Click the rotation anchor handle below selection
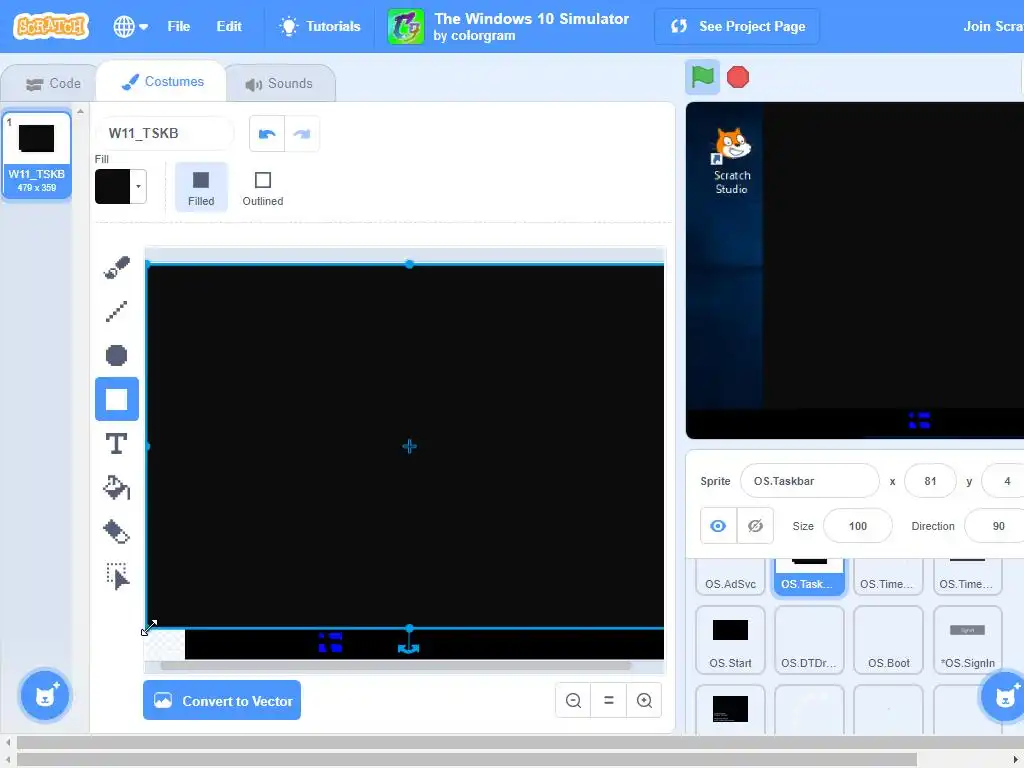Screen dimensions: 1024x768 408,647
